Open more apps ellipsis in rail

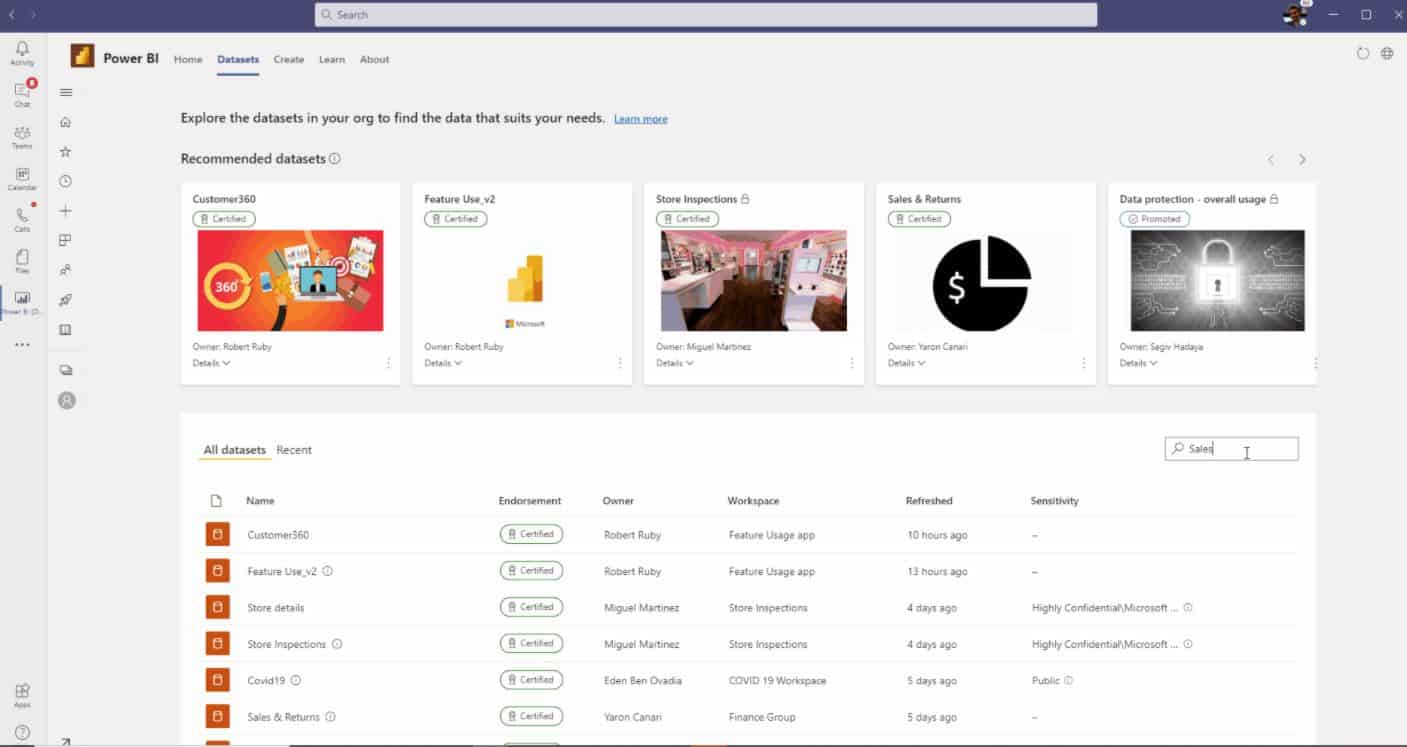tap(22, 345)
